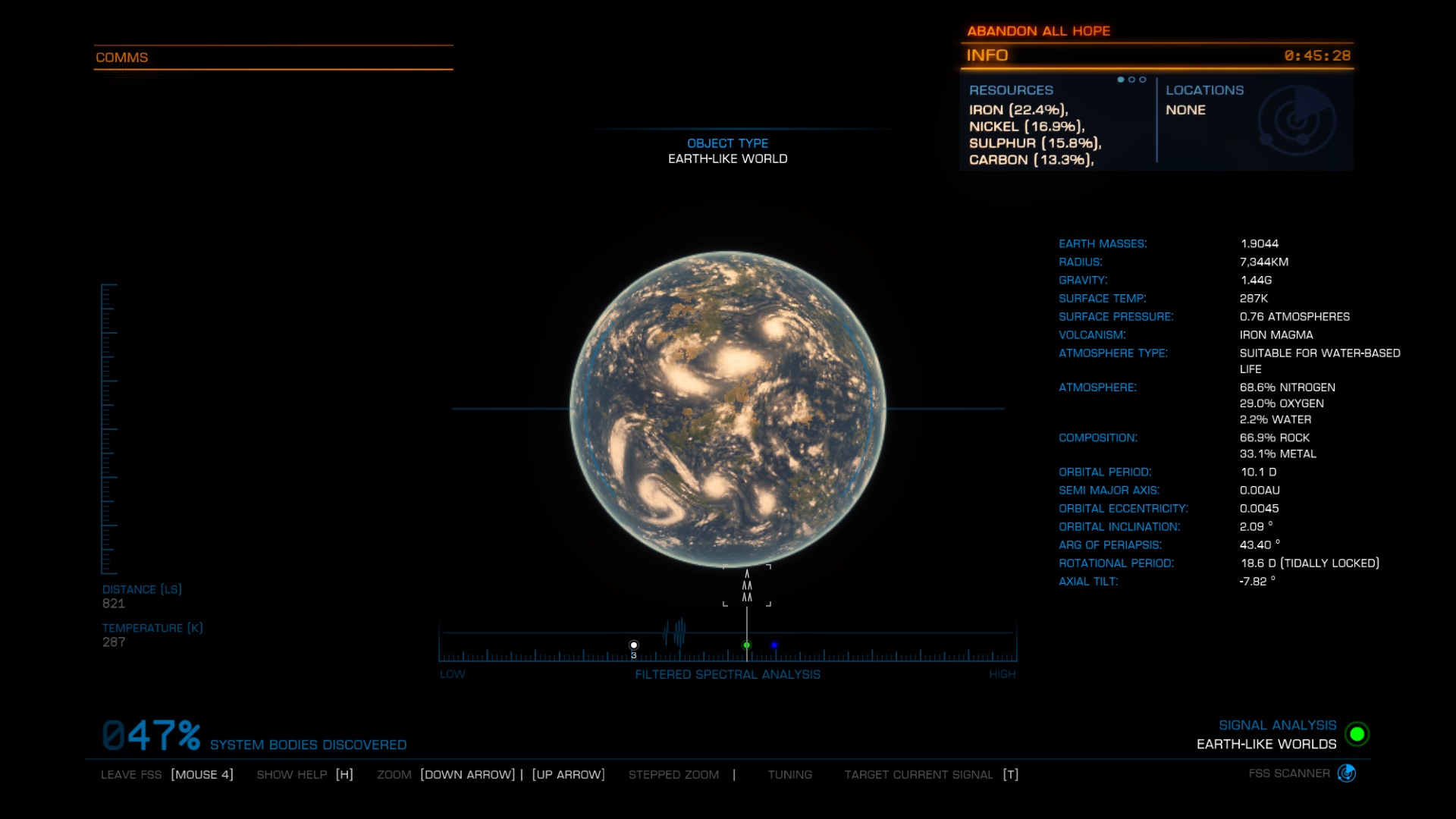Click Gravity value '1.44G'
Screen dimensions: 1456x819
(1256, 280)
